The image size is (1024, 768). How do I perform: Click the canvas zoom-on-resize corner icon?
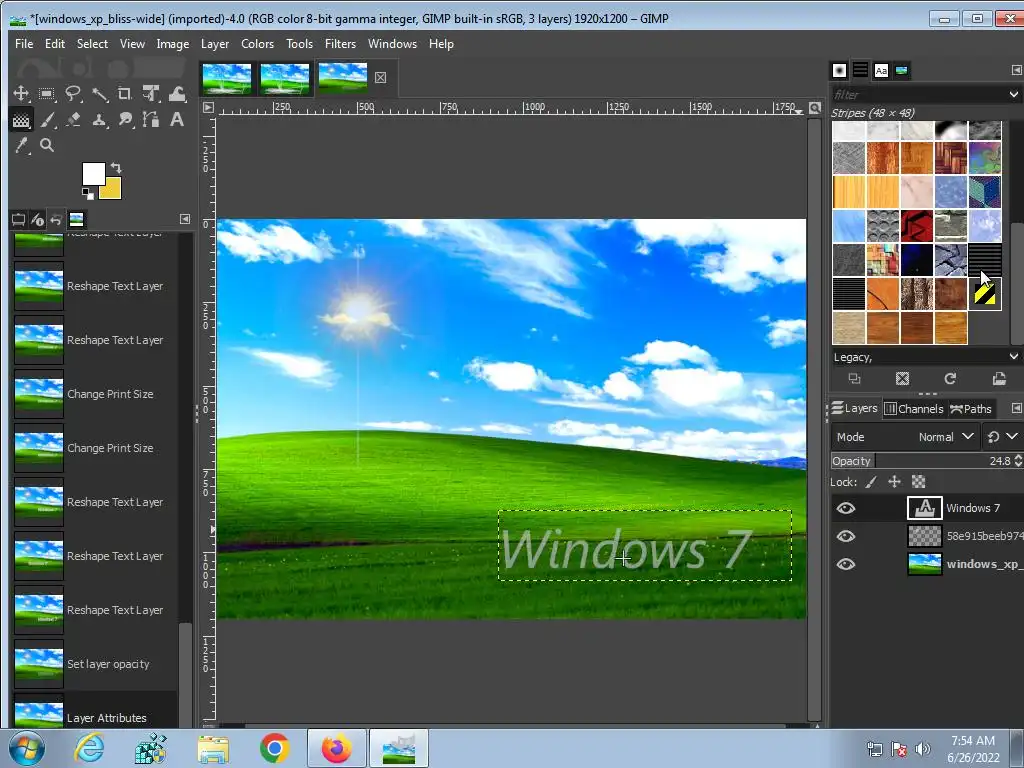(814, 108)
